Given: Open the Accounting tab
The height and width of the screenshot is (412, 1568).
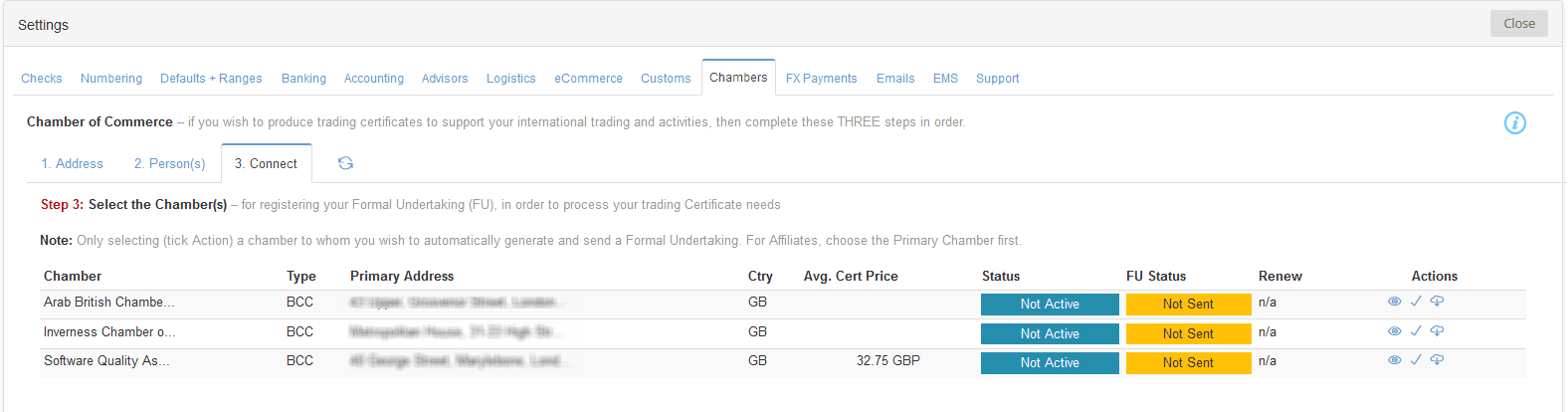Looking at the screenshot, I should [374, 78].
